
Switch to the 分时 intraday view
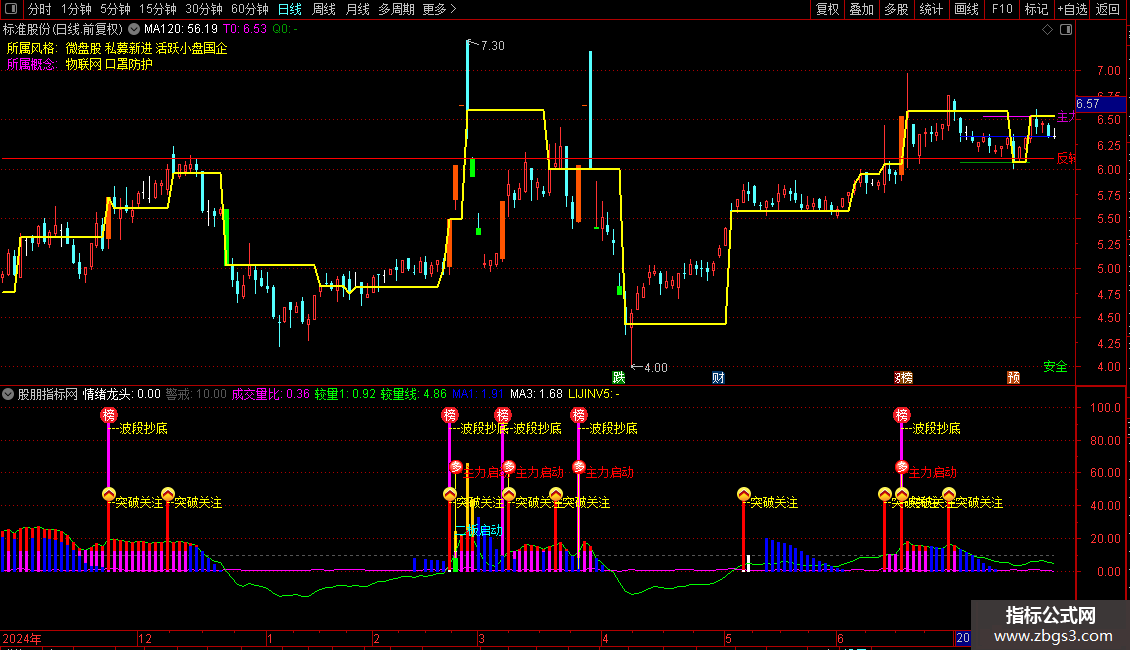(40, 9)
